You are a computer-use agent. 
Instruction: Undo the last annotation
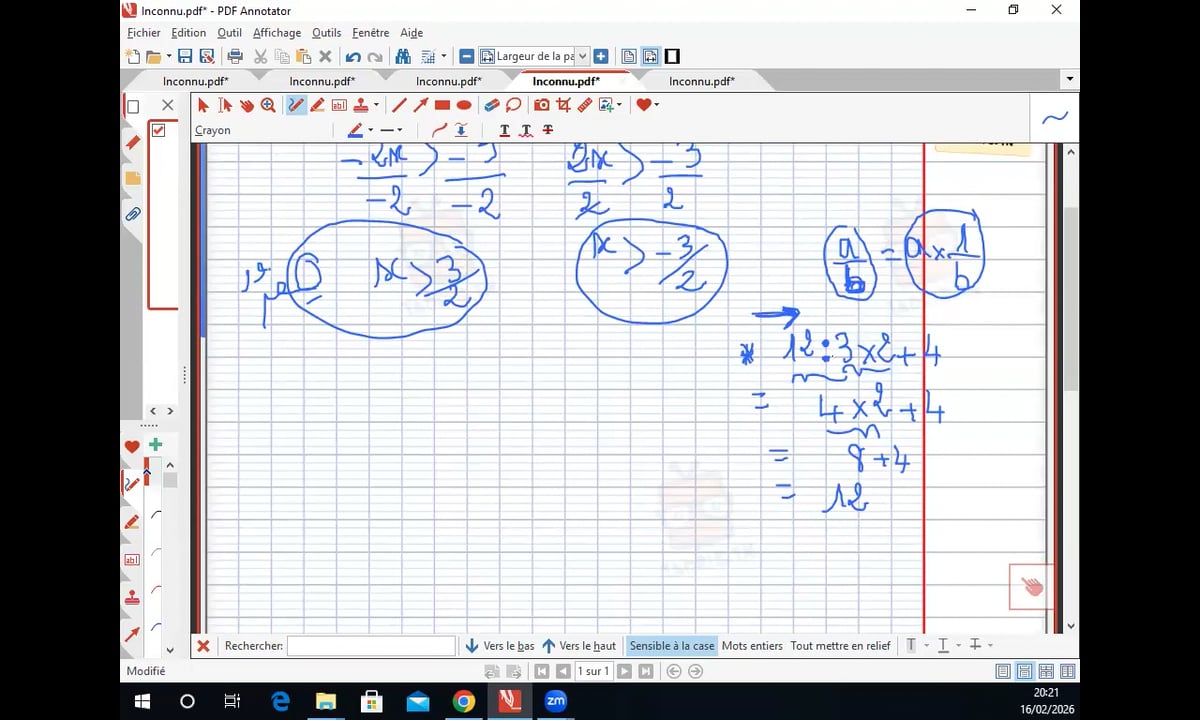click(353, 57)
